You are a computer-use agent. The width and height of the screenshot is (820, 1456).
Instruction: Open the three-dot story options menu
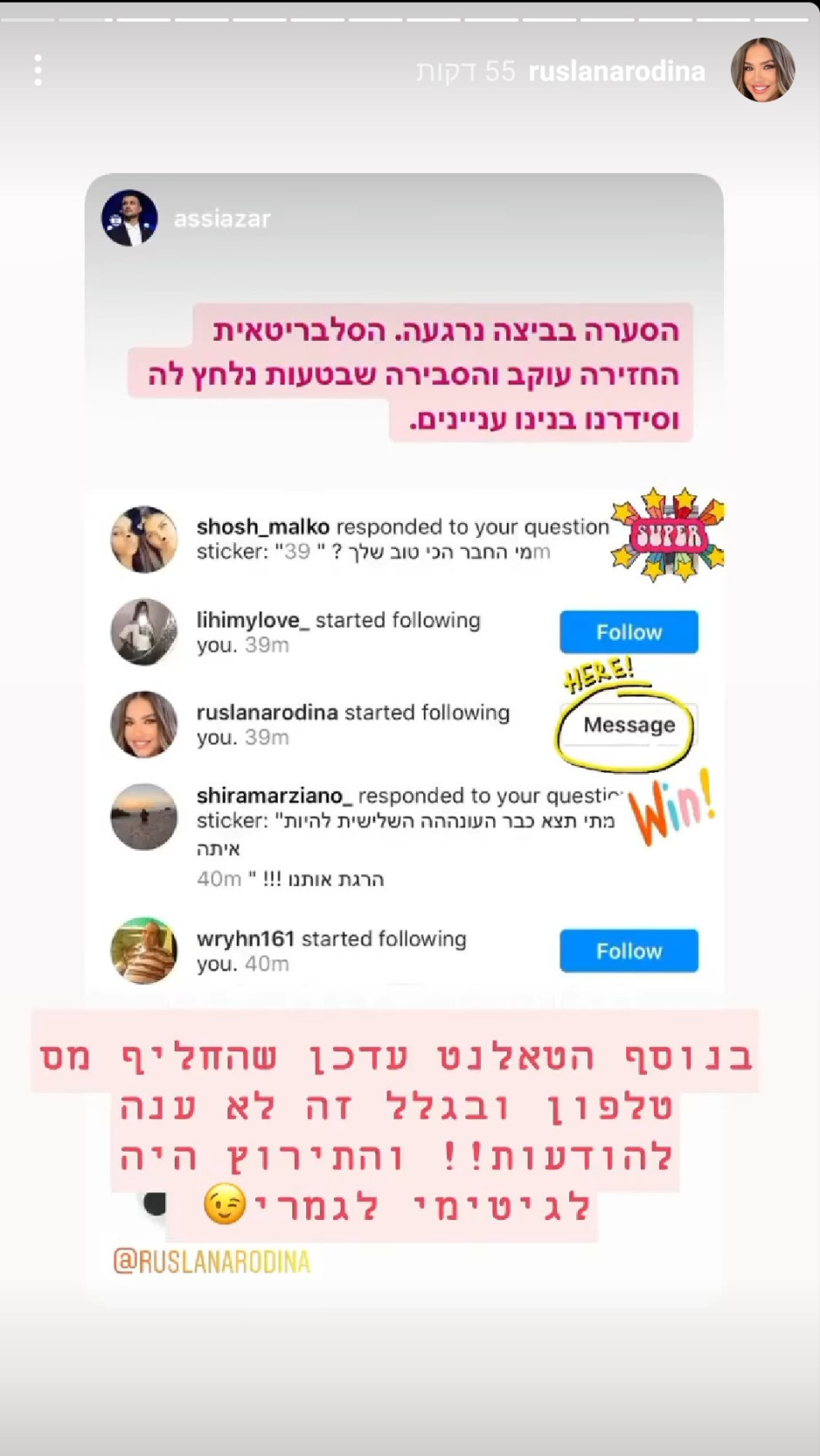tap(38, 70)
